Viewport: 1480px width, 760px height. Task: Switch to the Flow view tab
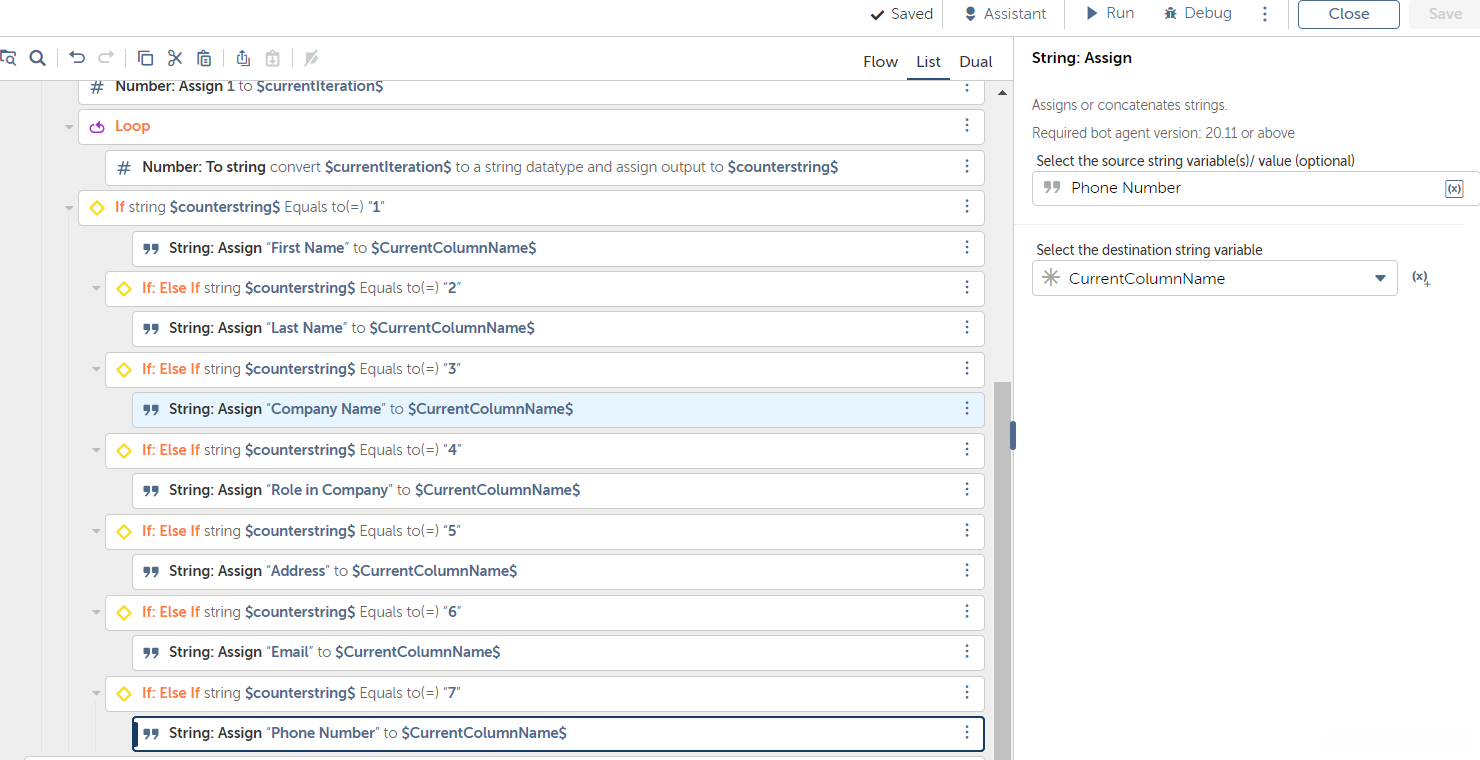[x=880, y=62]
